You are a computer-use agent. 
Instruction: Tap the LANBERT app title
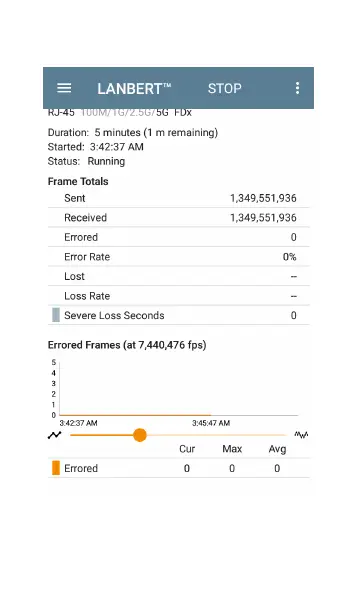pyautogui.click(x=134, y=89)
